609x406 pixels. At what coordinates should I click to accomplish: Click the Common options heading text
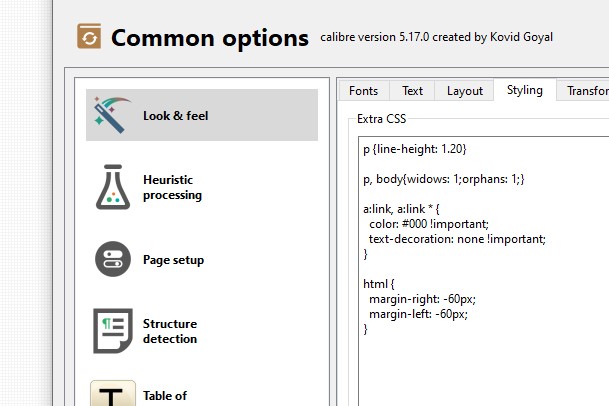(210, 38)
